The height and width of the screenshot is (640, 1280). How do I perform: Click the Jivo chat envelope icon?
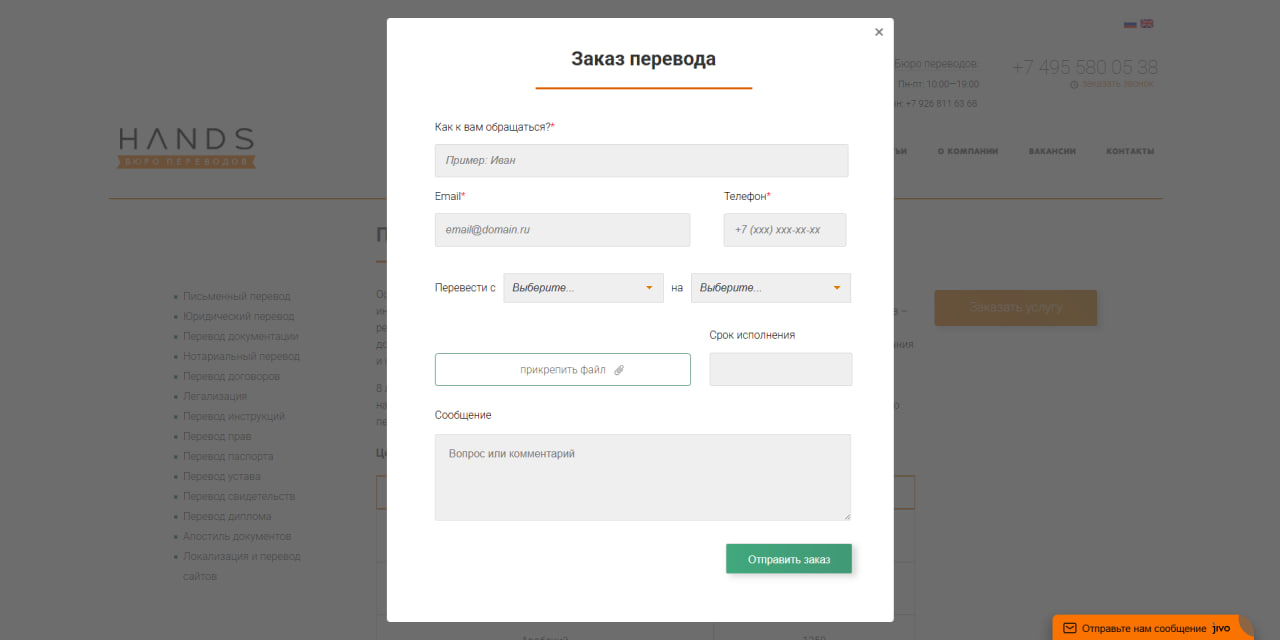tap(1069, 628)
